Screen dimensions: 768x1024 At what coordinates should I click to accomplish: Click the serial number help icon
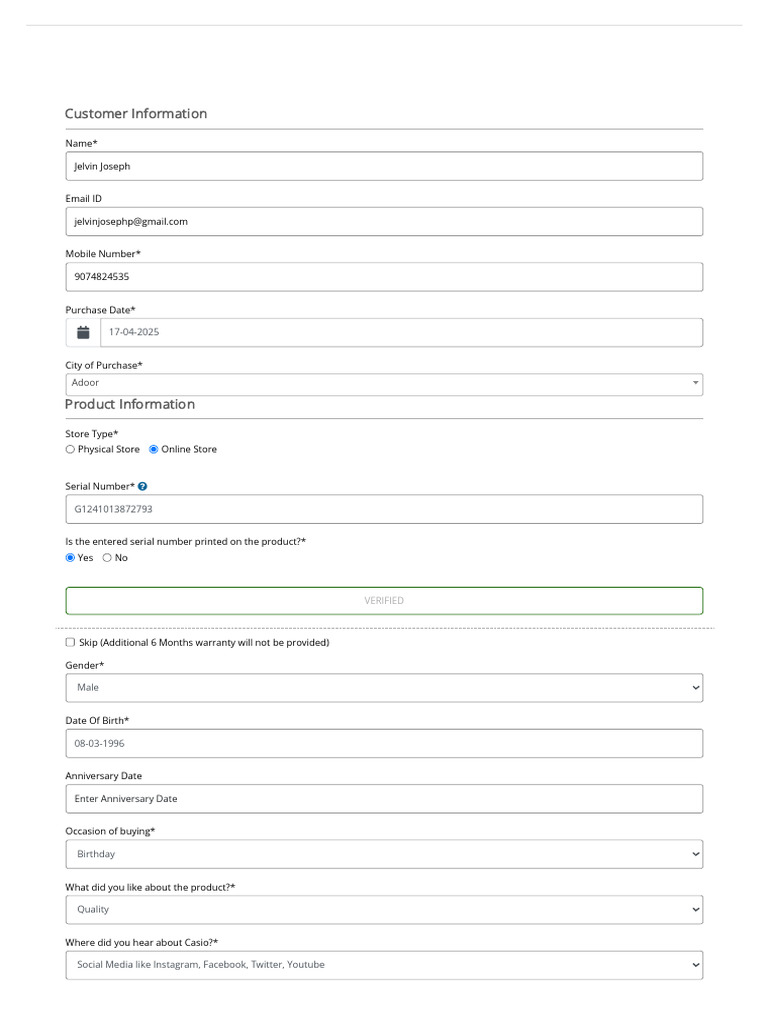(143, 486)
